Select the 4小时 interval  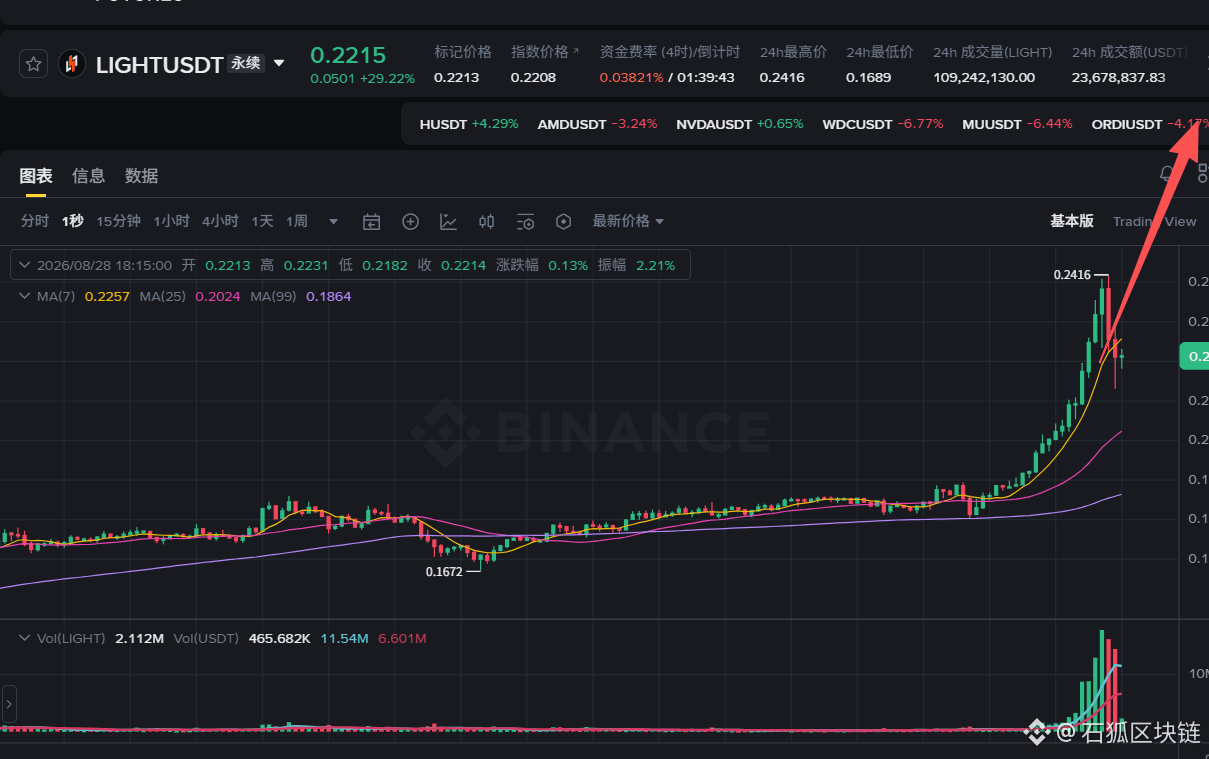pos(220,221)
